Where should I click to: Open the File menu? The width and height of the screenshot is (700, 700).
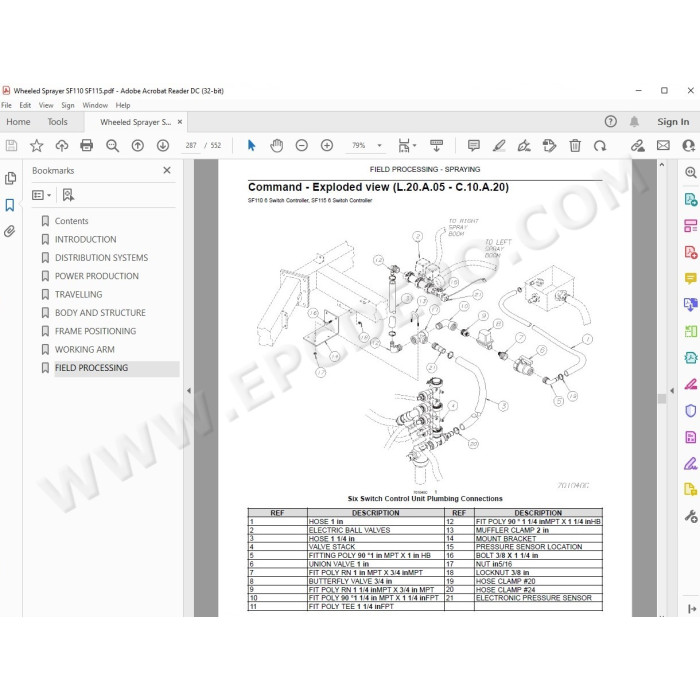tap(7, 105)
